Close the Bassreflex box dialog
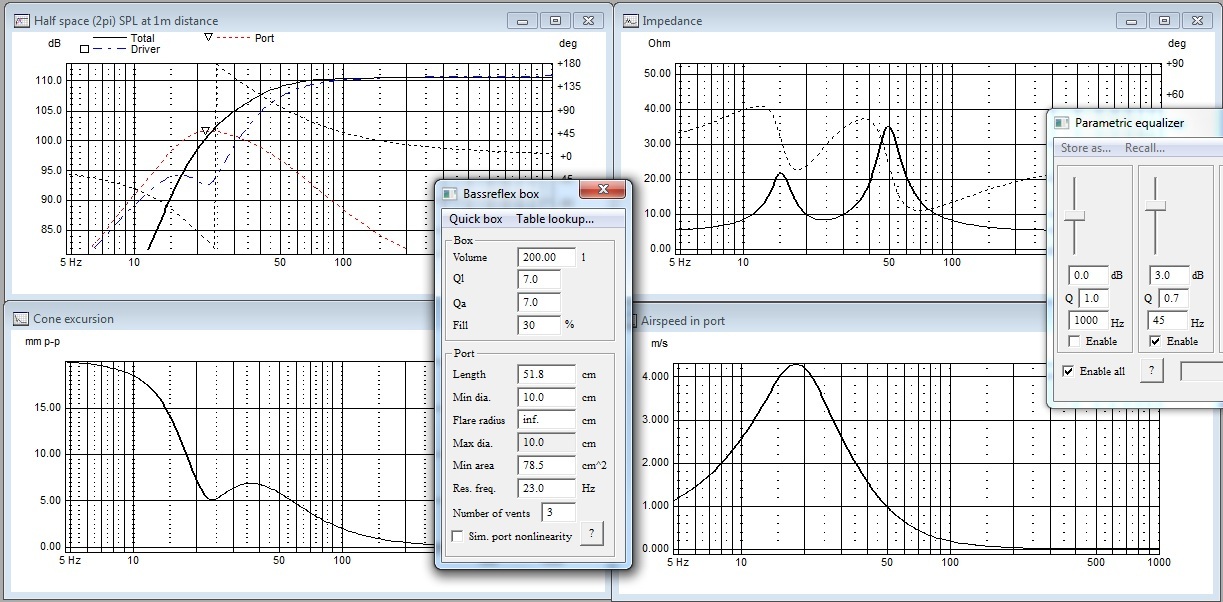This screenshot has height=602, width=1223. pos(603,191)
